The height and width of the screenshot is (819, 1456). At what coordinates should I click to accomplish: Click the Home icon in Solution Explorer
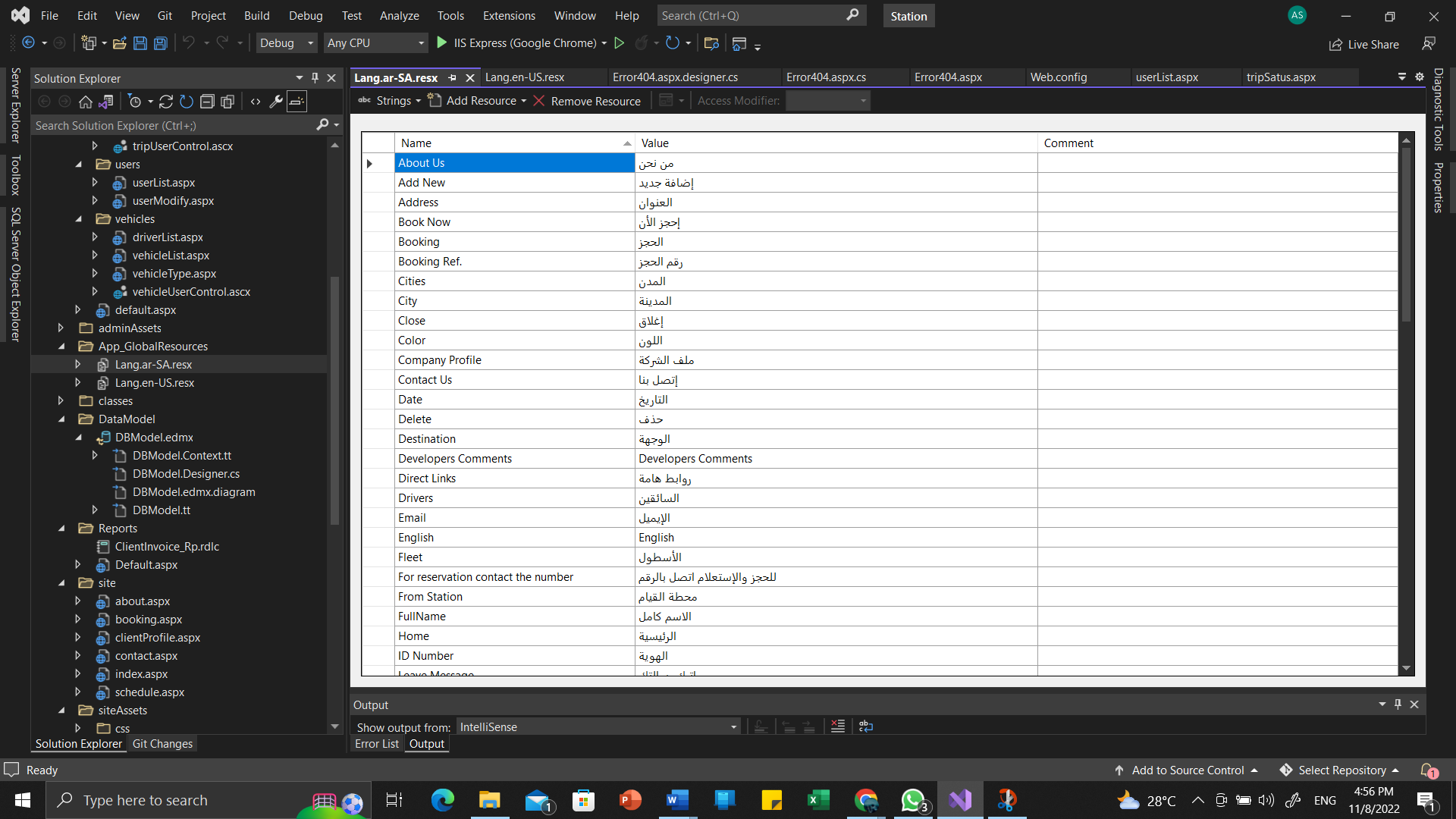point(86,101)
